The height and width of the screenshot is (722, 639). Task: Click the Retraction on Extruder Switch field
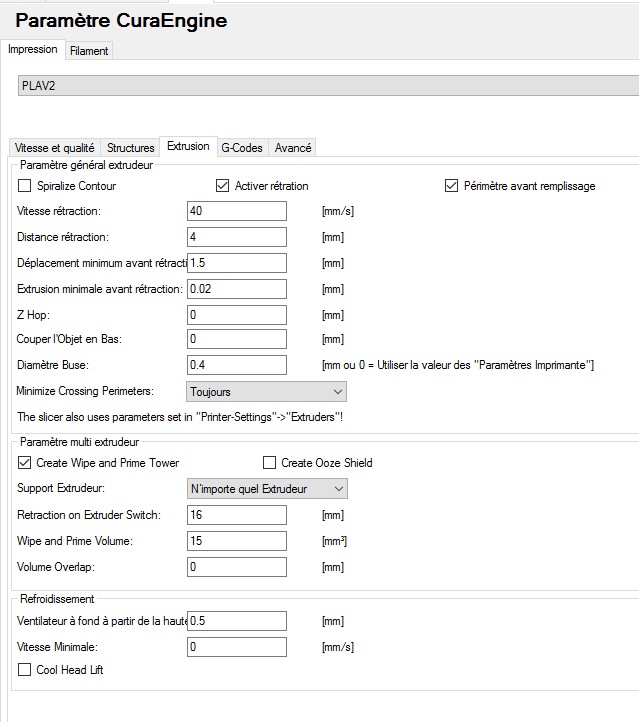237,515
